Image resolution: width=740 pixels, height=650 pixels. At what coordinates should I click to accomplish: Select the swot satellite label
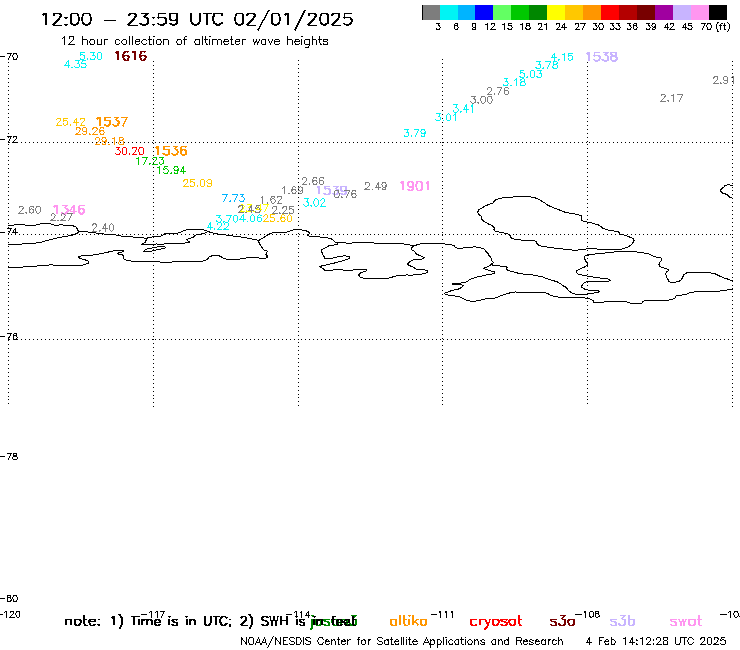point(686,622)
